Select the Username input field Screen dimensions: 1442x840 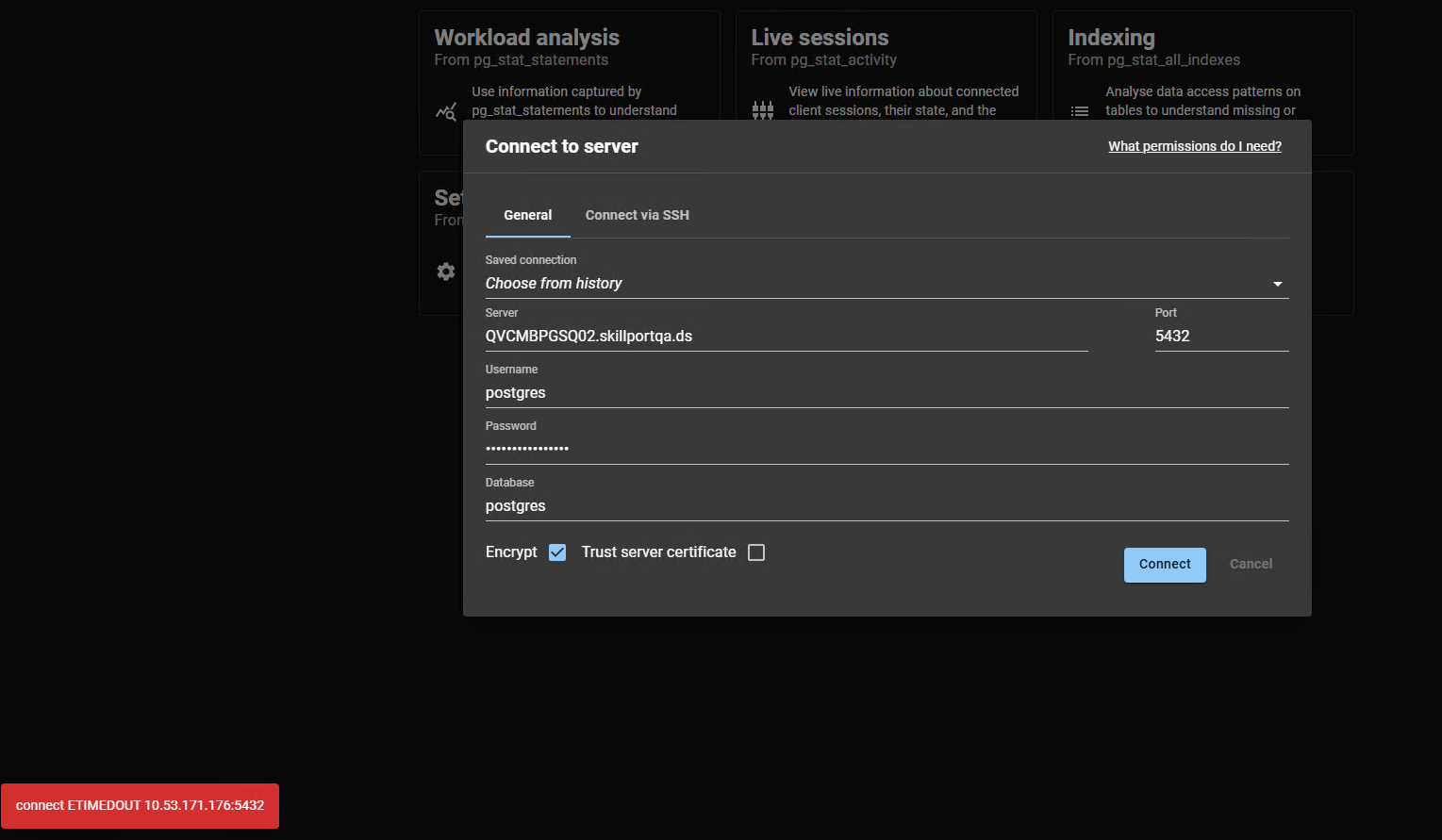click(886, 393)
